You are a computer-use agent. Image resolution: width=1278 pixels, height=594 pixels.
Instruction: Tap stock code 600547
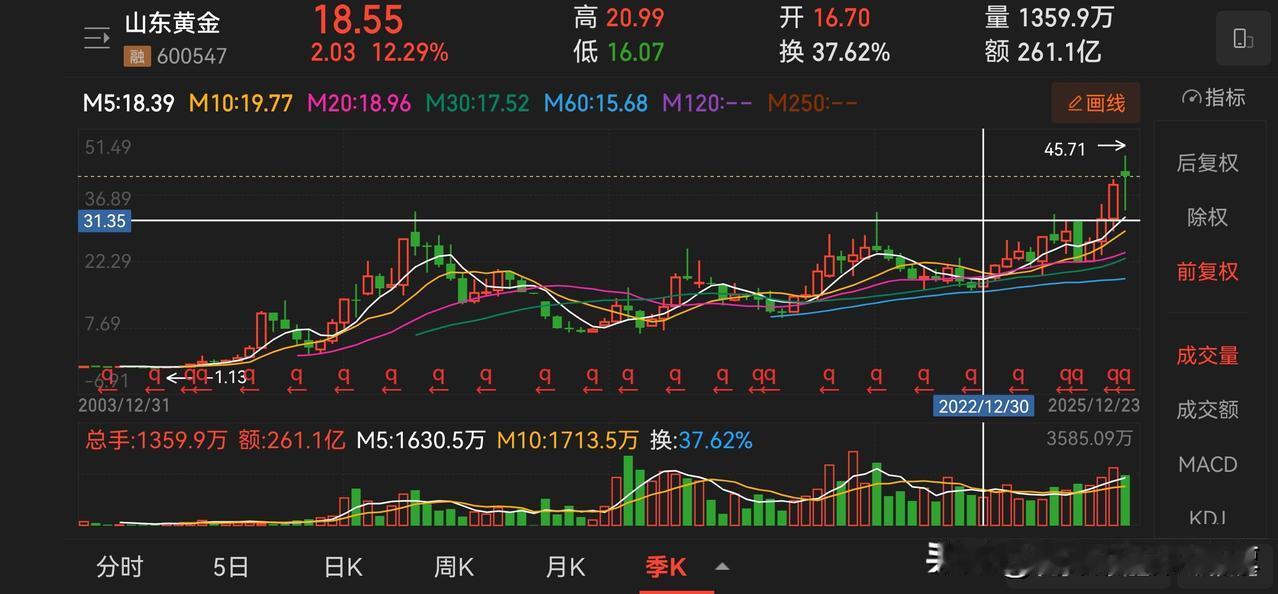(191, 57)
